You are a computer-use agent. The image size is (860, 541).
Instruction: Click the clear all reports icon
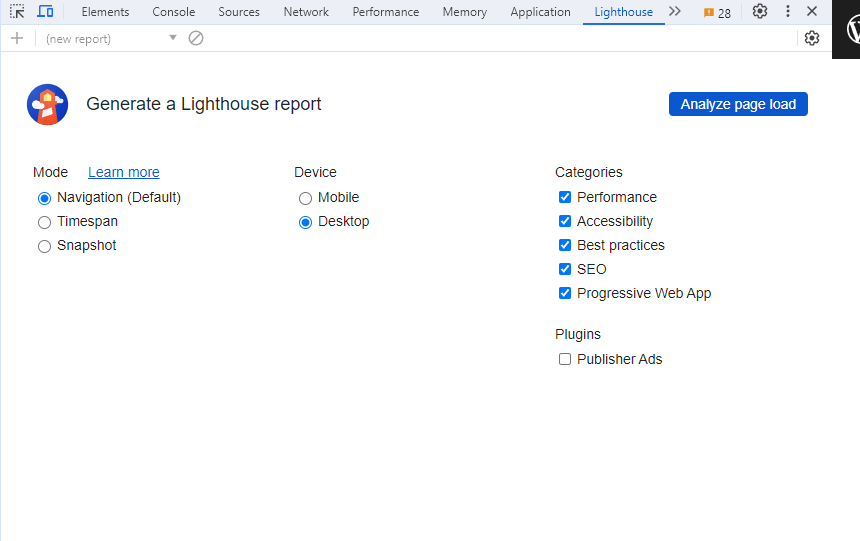[x=196, y=38]
